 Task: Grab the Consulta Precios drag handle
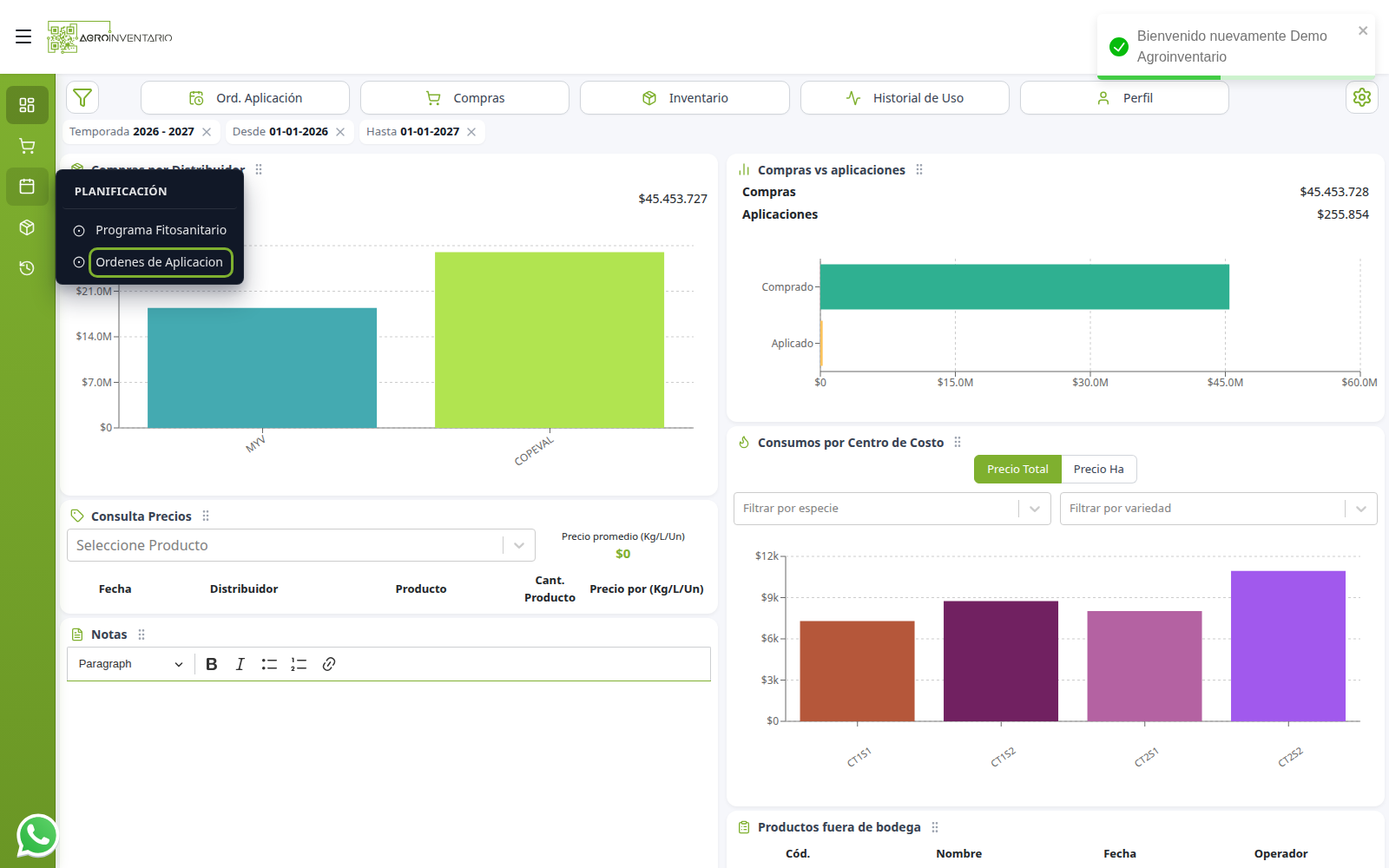pos(206,516)
